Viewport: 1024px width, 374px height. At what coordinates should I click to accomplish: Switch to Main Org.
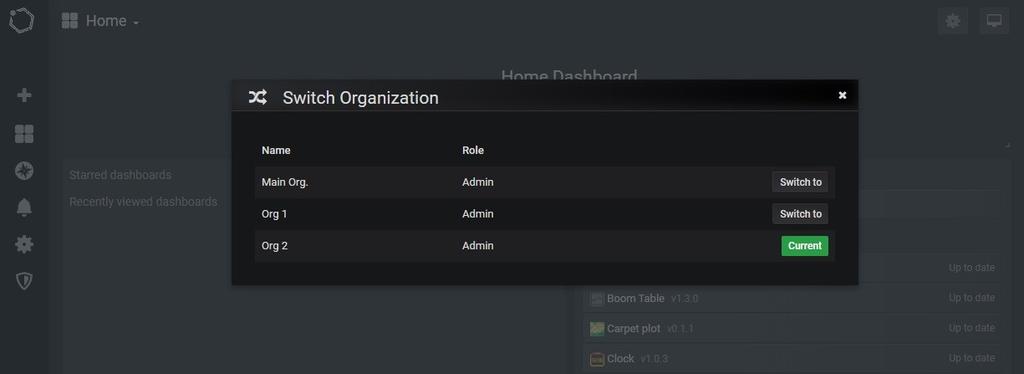pos(800,182)
